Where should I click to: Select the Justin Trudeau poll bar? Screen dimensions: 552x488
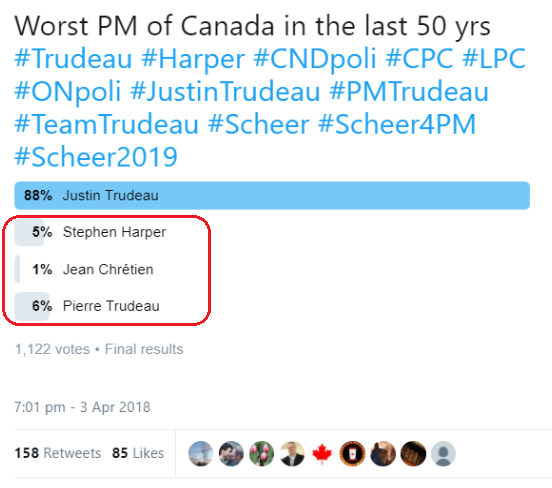272,195
